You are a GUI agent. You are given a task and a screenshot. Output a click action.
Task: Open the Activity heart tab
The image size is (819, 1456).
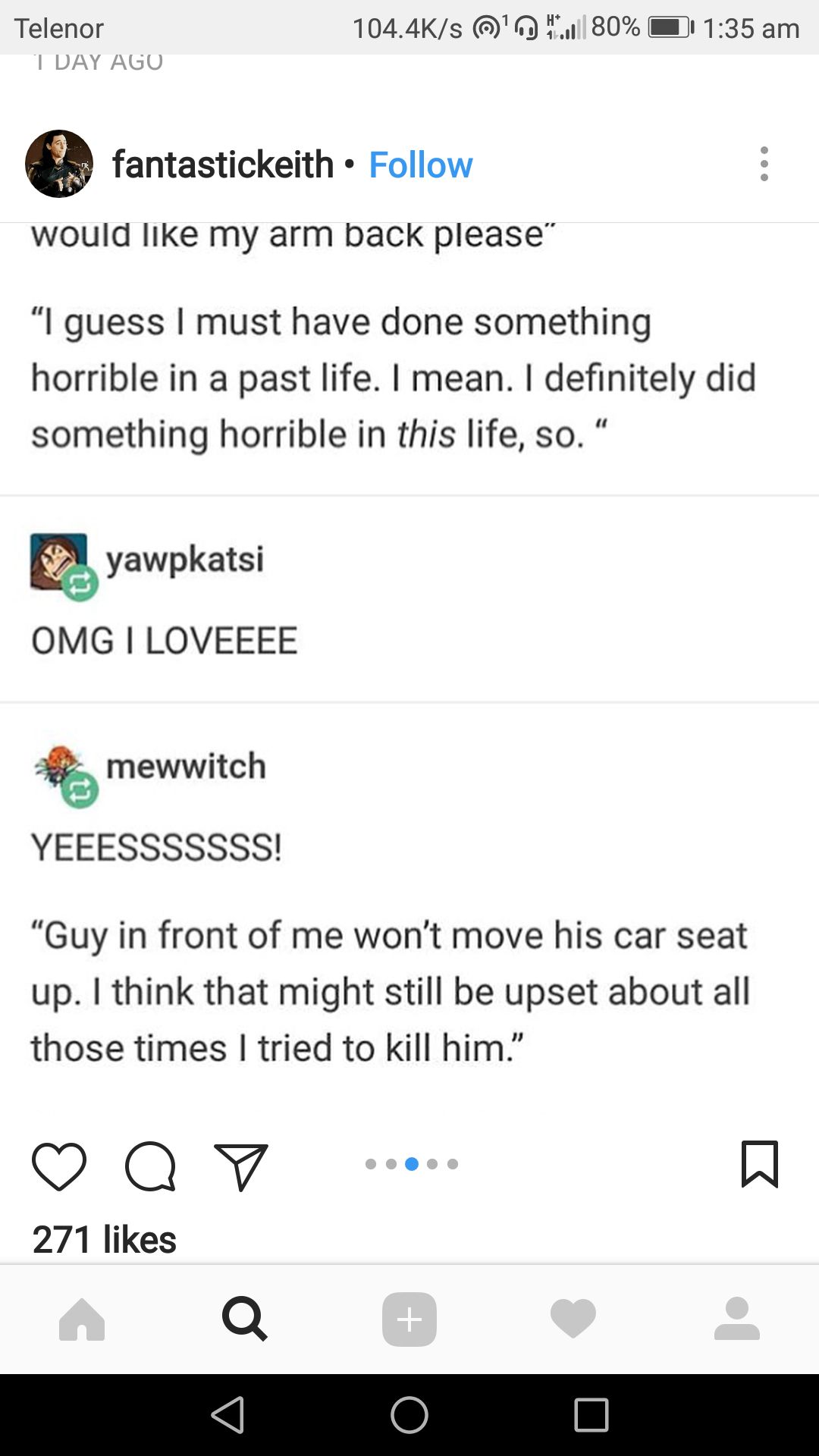pyautogui.click(x=573, y=1319)
